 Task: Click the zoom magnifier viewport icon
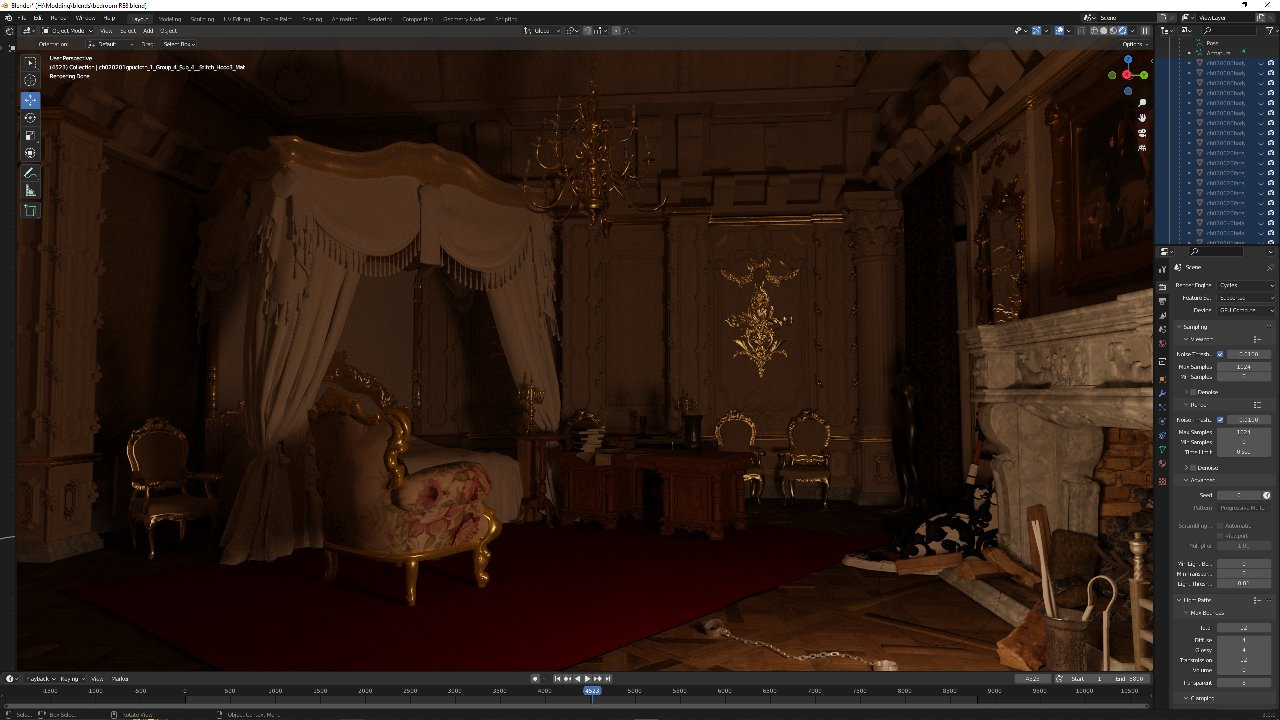1142,102
